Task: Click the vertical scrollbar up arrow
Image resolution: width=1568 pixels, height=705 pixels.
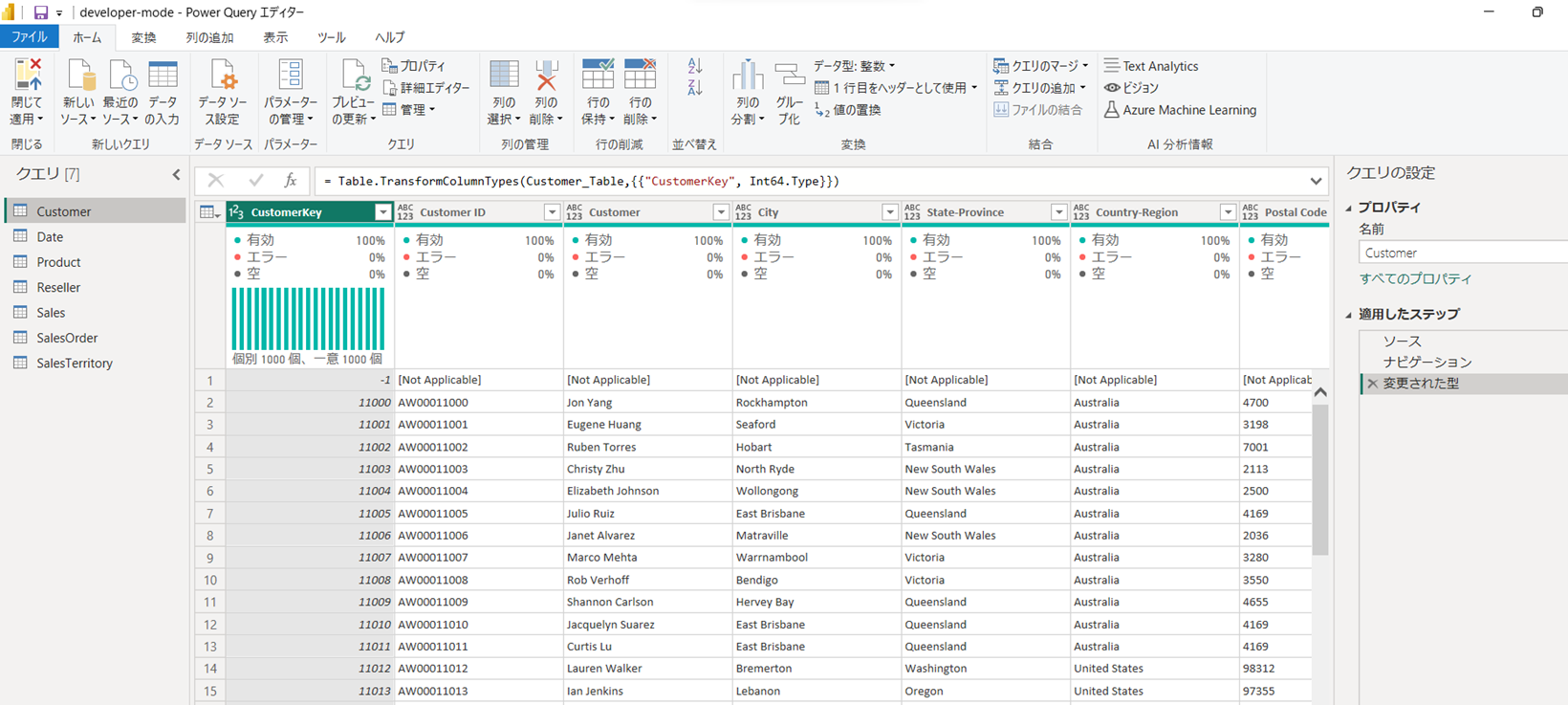Action: 1320,392
